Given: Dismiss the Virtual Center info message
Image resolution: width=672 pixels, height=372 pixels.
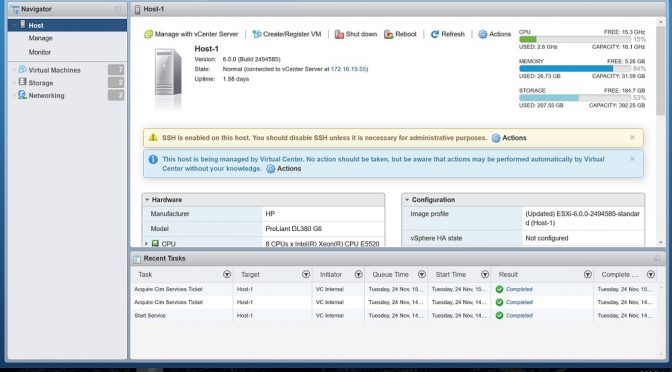Looking at the screenshot, I should (x=632, y=159).
